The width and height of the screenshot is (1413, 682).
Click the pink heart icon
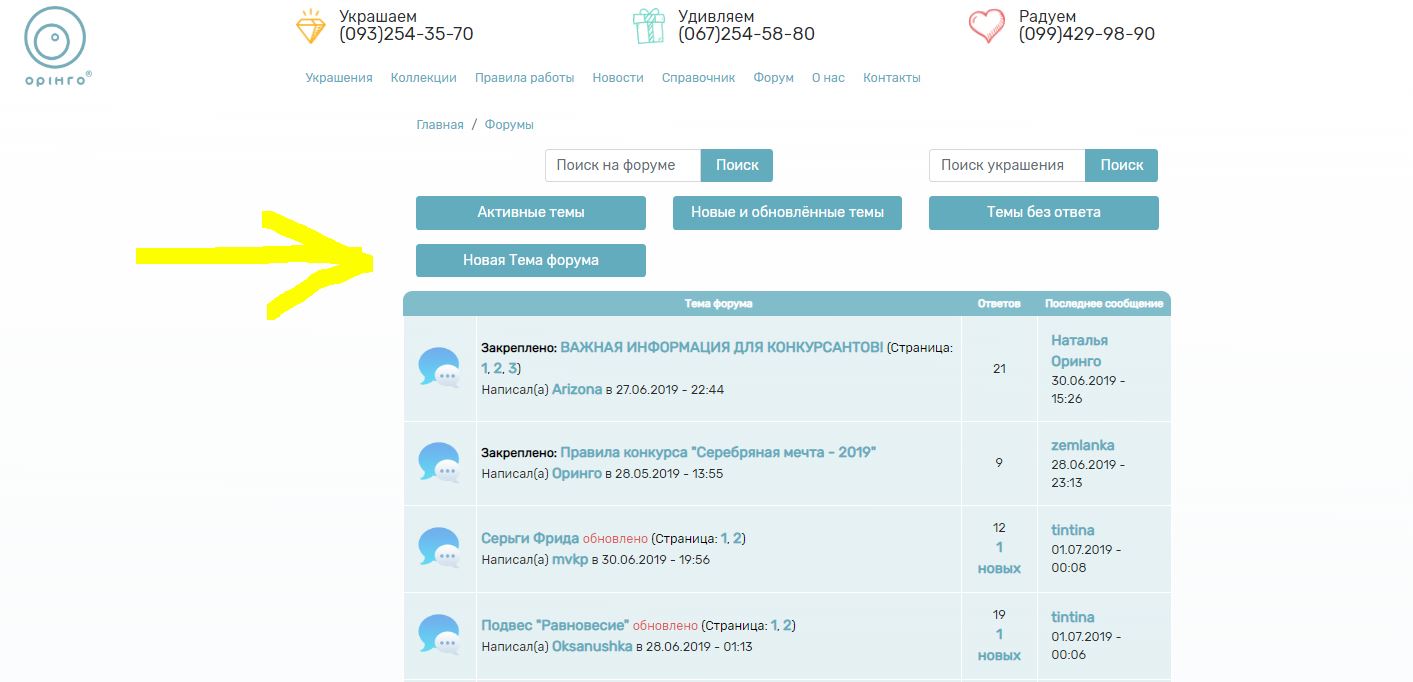click(x=987, y=27)
